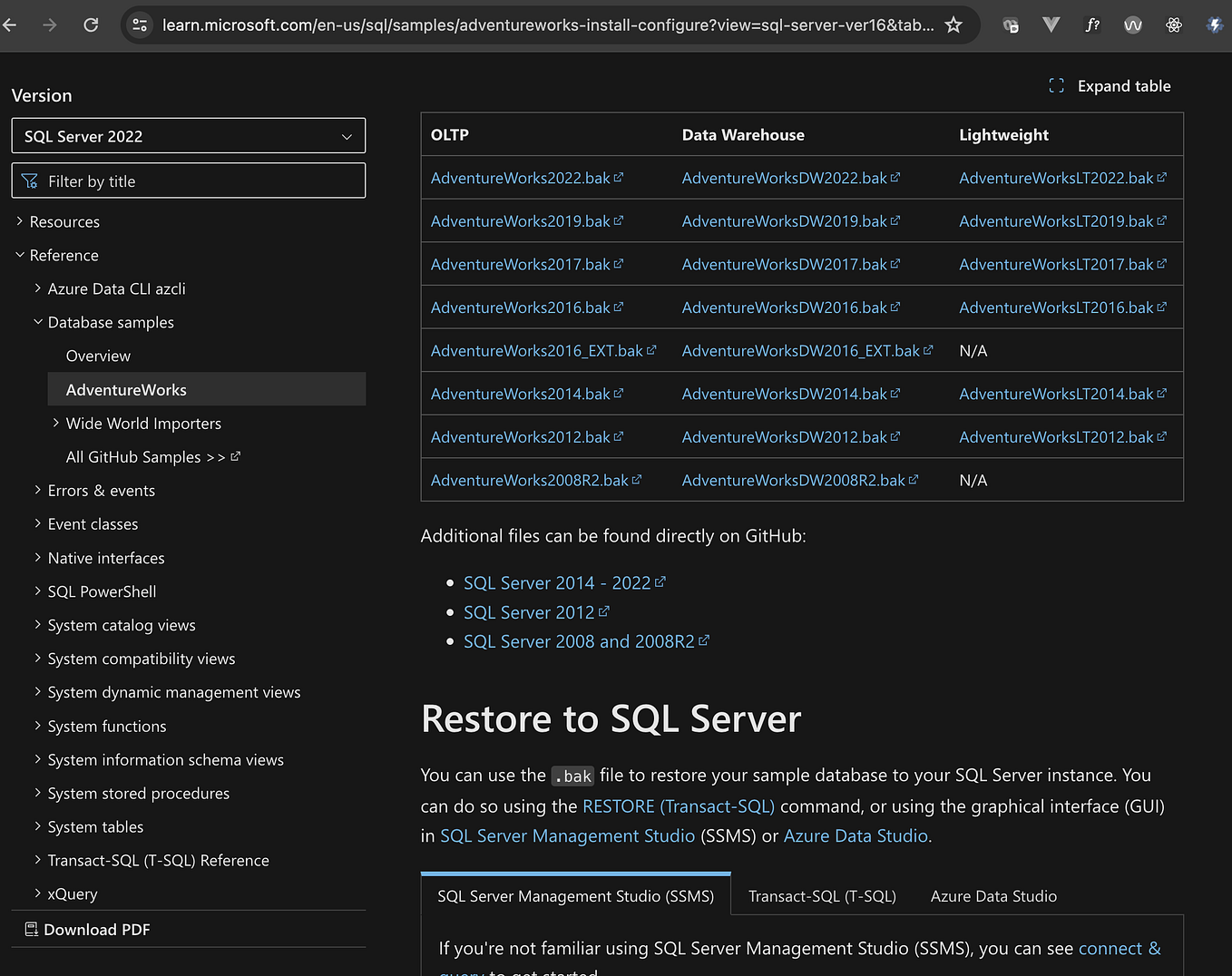Open All GitHub Samples link in sidebar
This screenshot has width=1232, height=976.
[153, 457]
